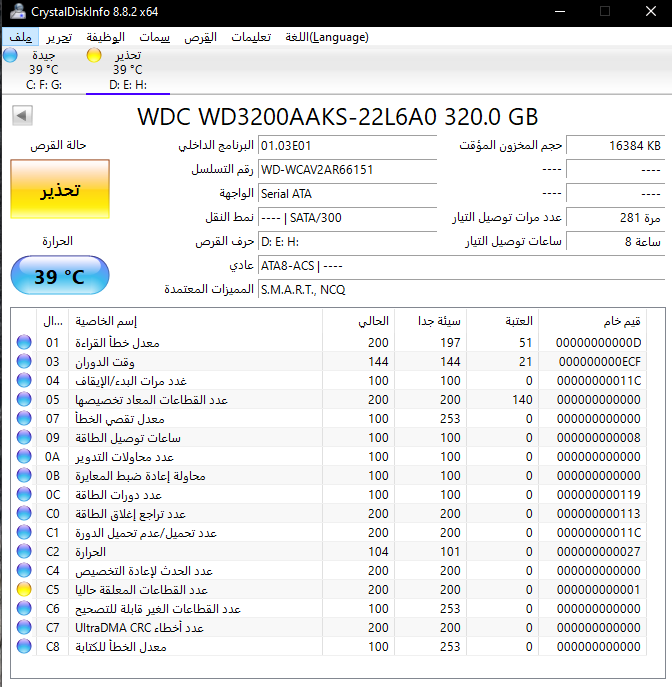Click the قيم خام raw values column header
672x687 pixels.
pos(593,321)
